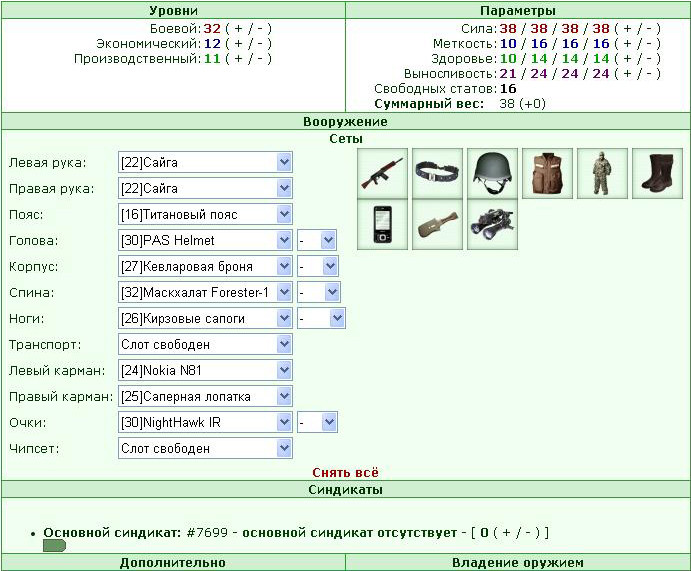Open the Левая рука weapon dropdown

coord(205,163)
